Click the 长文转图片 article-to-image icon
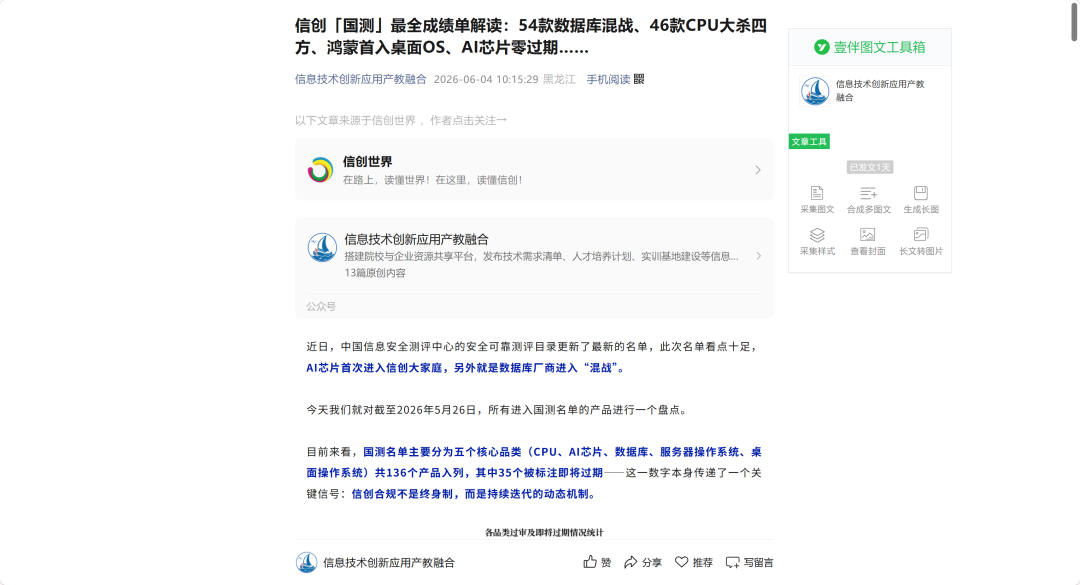The image size is (1080, 585). (921, 235)
